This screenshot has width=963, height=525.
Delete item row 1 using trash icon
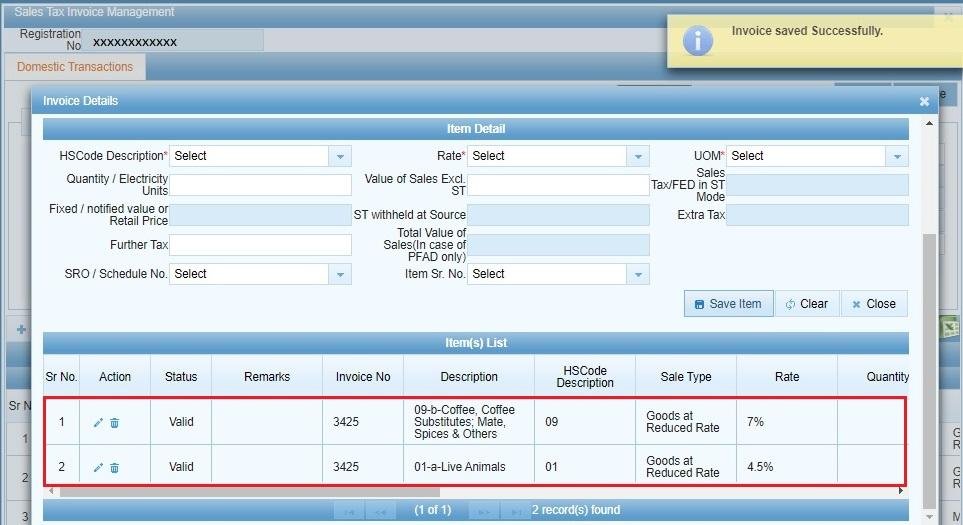[114, 422]
